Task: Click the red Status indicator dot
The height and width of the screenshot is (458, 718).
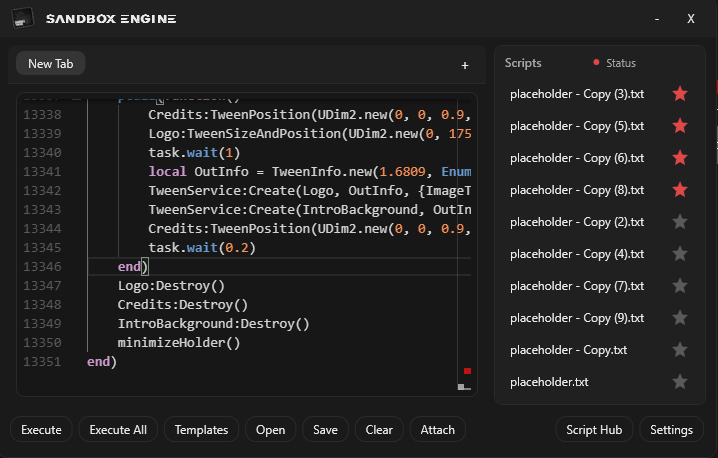Action: point(596,62)
